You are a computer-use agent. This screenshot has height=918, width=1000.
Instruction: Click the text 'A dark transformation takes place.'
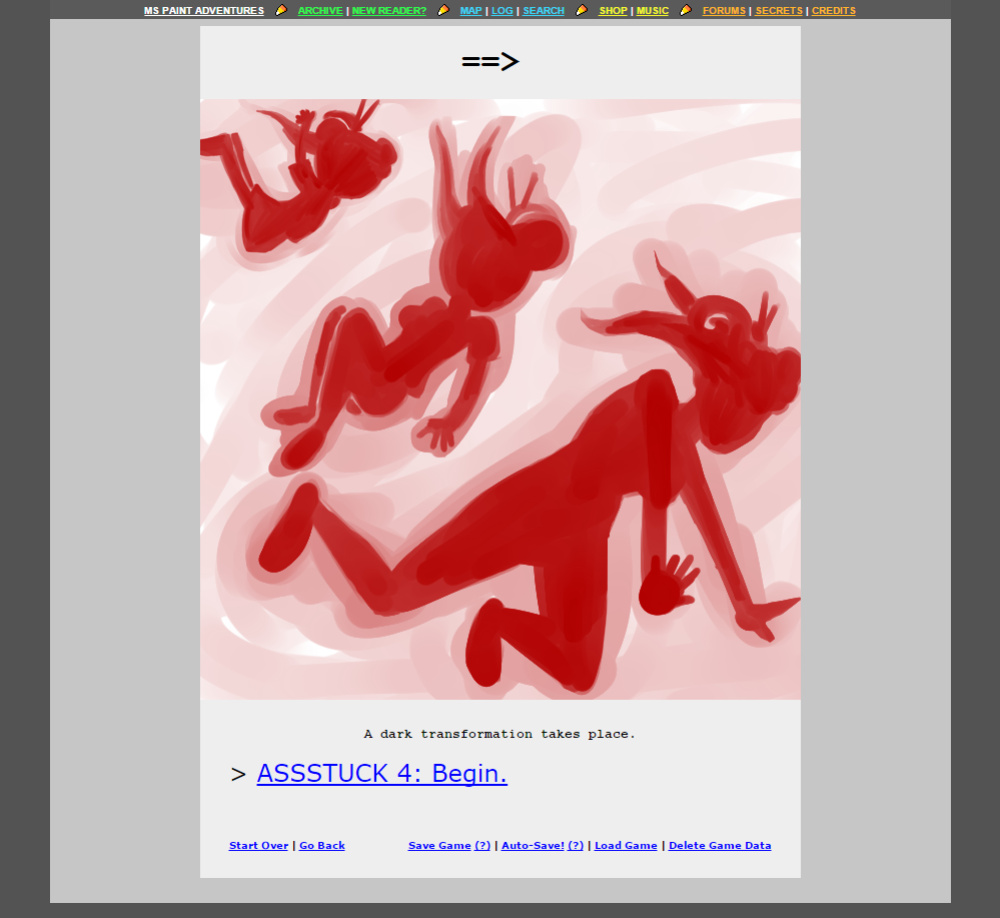[500, 734]
